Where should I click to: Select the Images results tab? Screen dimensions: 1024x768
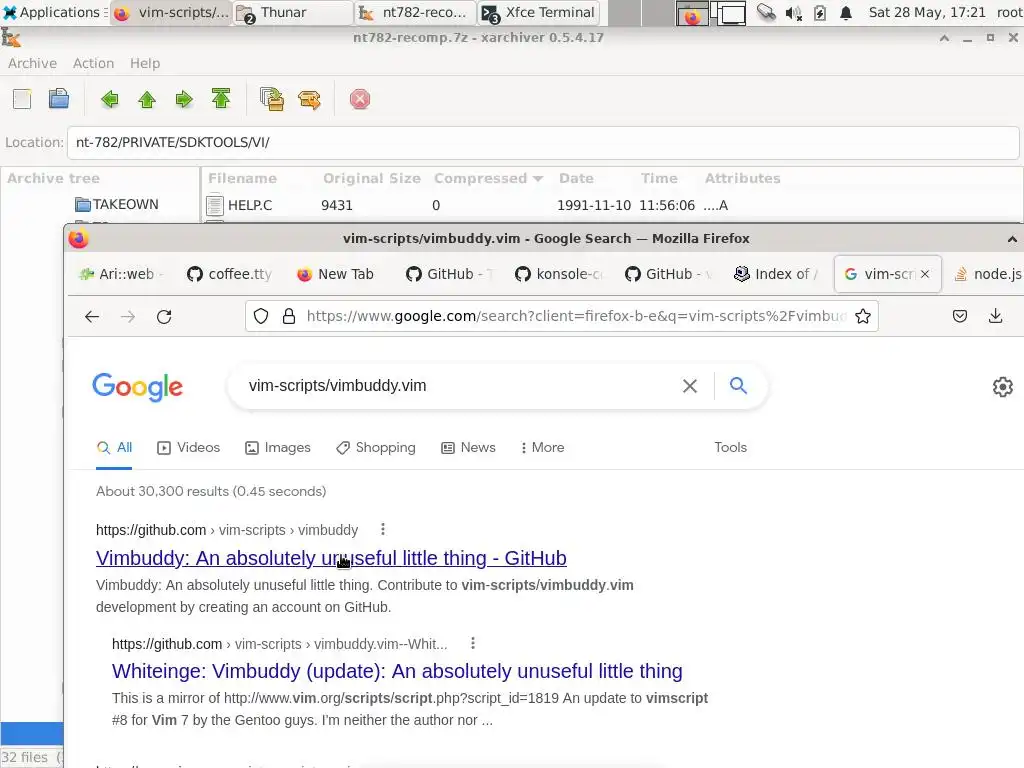pyautogui.click(x=278, y=448)
